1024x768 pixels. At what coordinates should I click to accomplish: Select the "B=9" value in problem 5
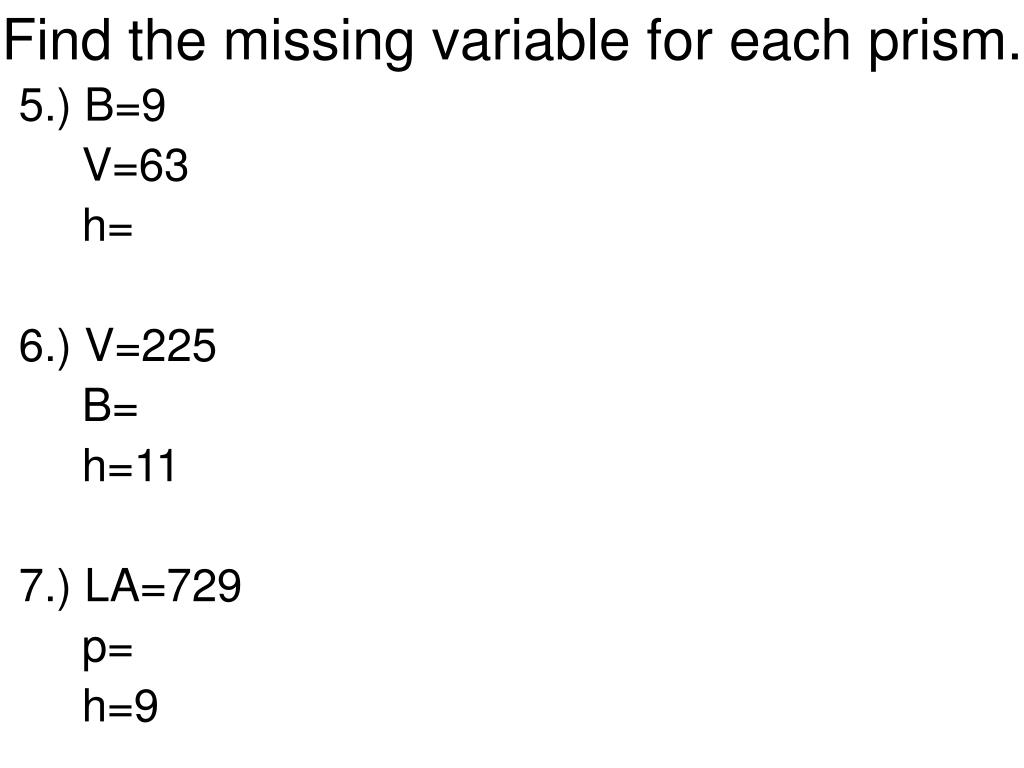125,108
